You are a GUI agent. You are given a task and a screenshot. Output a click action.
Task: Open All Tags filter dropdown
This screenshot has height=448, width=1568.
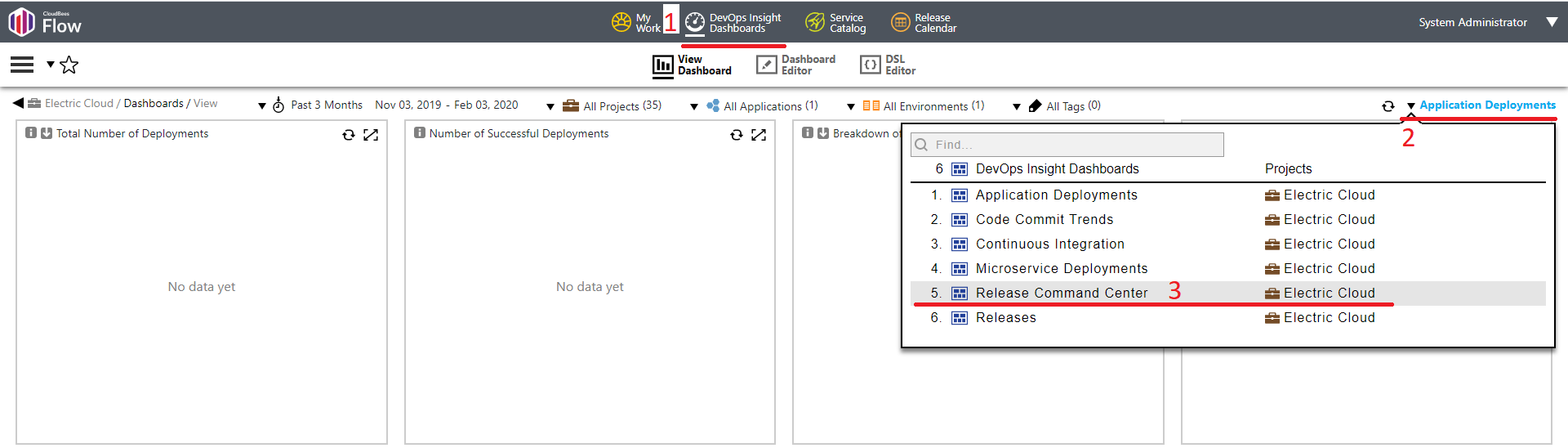click(1017, 107)
